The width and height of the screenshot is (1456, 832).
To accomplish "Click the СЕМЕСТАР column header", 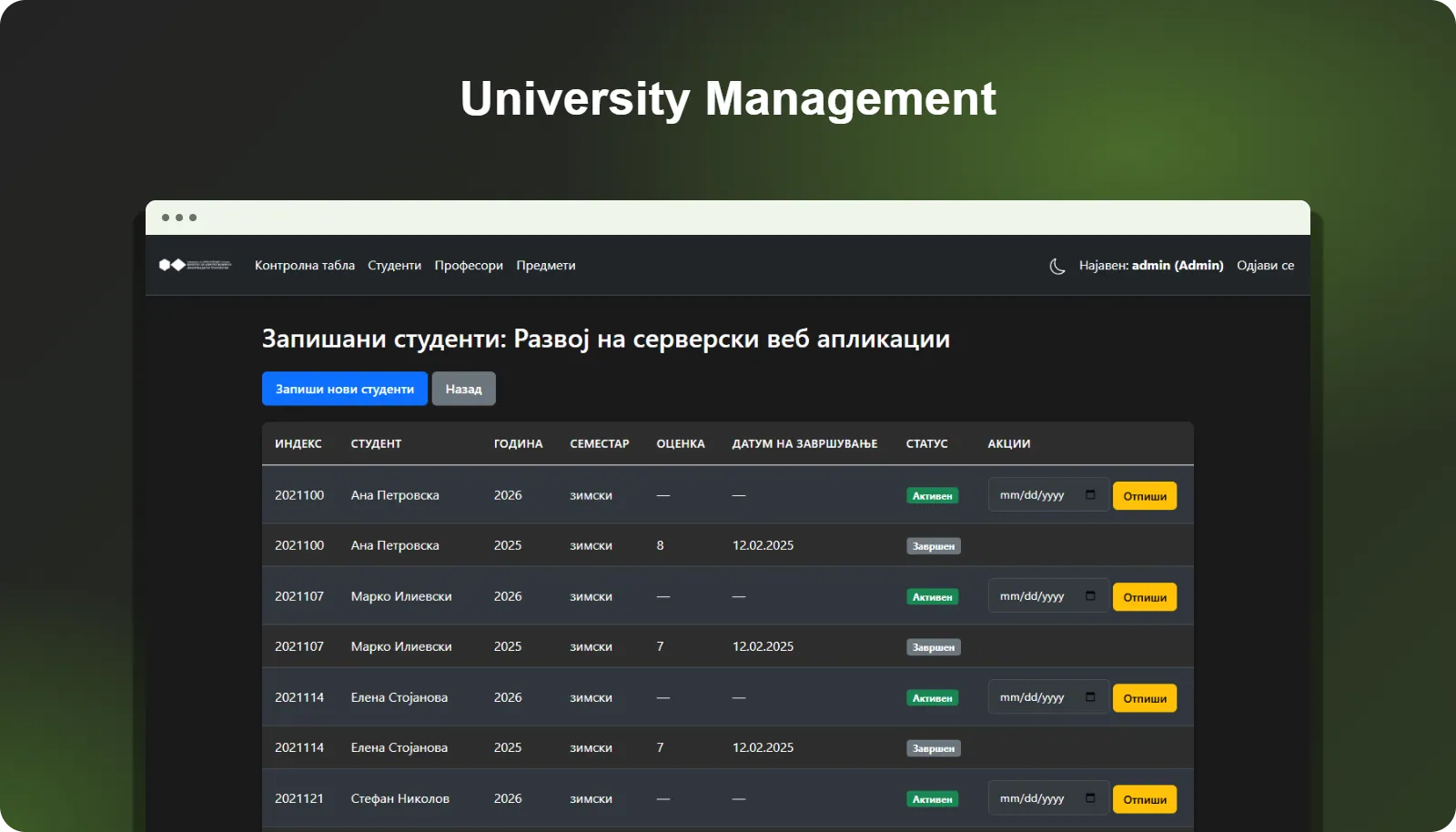I will click(x=600, y=443).
